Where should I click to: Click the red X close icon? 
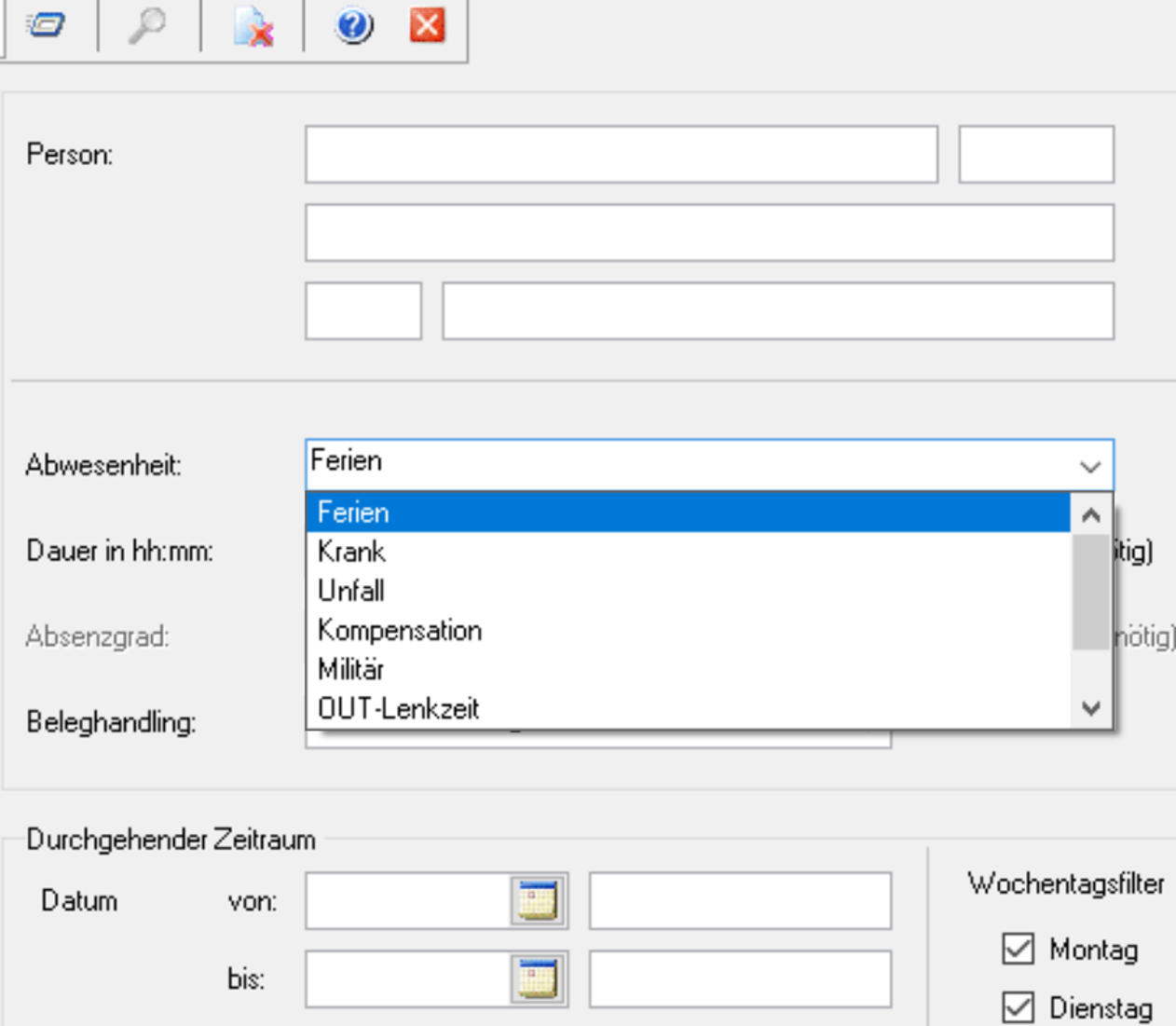(x=427, y=25)
